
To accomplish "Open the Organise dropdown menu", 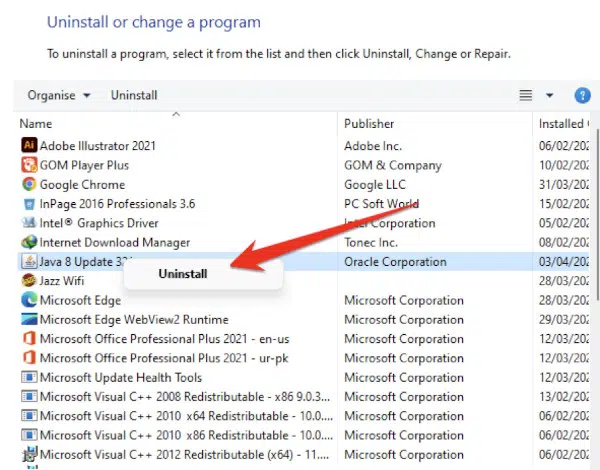I will [59, 95].
